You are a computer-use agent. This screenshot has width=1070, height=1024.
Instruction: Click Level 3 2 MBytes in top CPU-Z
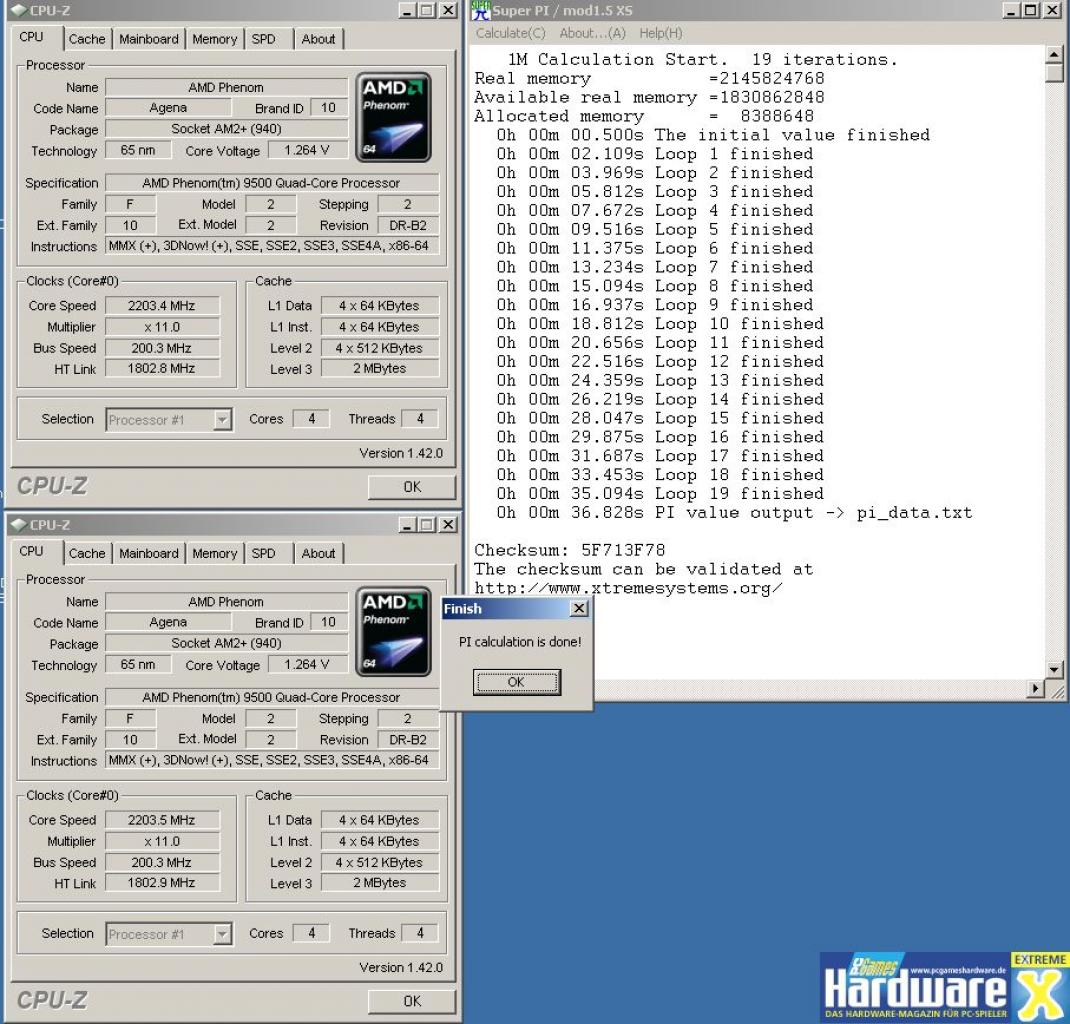[x=379, y=368]
